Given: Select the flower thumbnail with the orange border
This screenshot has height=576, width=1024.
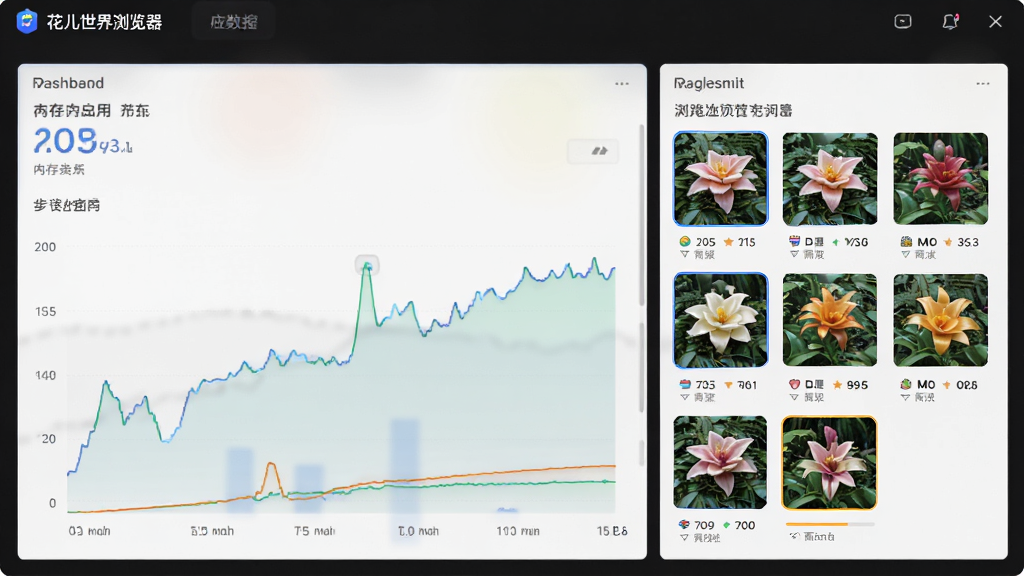Looking at the screenshot, I should 829,462.
